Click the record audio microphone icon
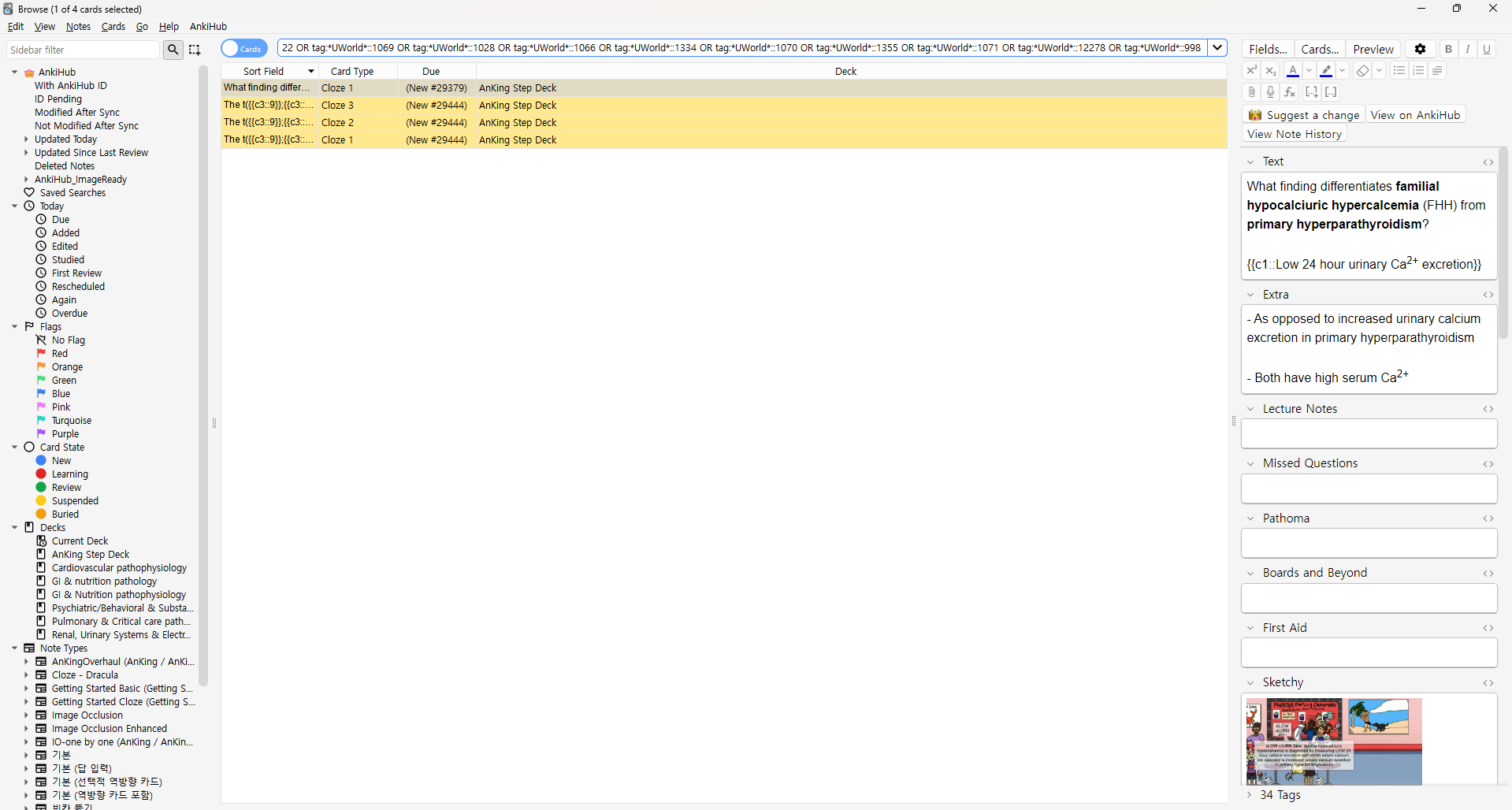1512x810 pixels. point(1270,92)
